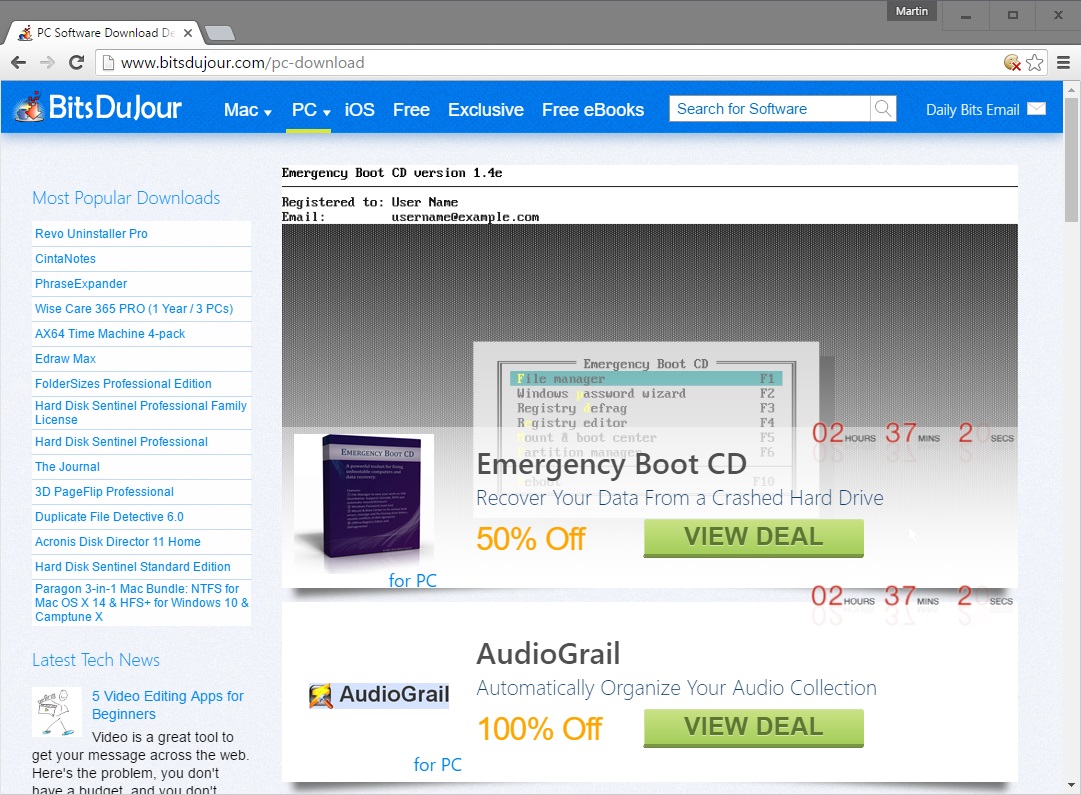Click the scrollbar down arrow

[x=1071, y=785]
